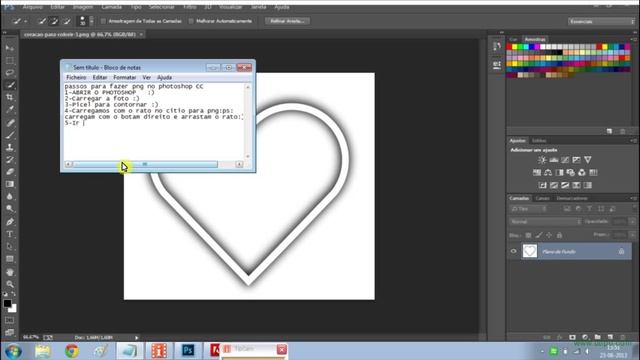Select the Dodge tool
640x360 pixels.
point(10,209)
